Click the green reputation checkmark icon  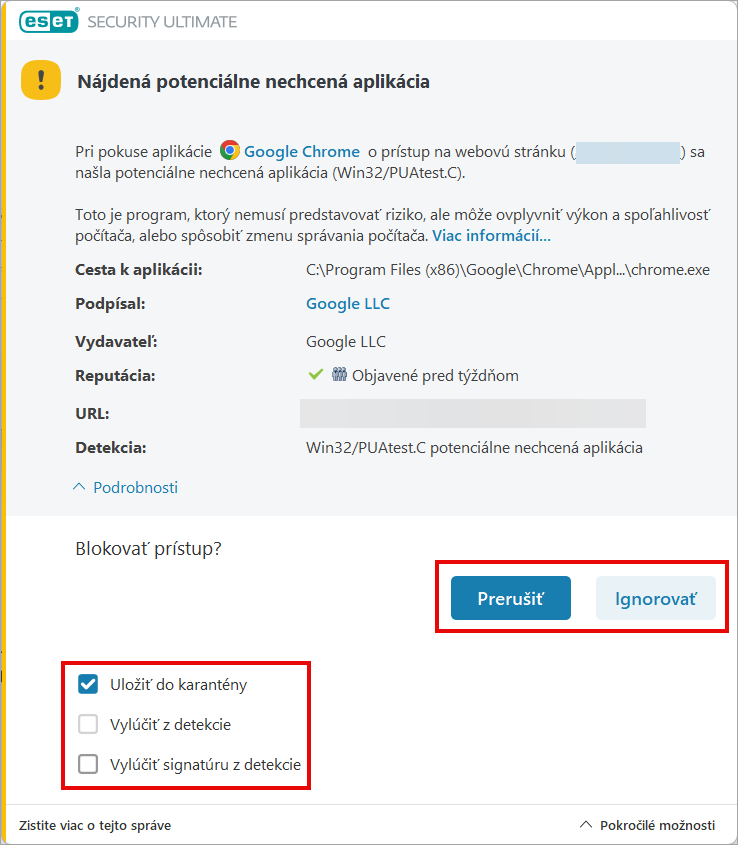(315, 375)
